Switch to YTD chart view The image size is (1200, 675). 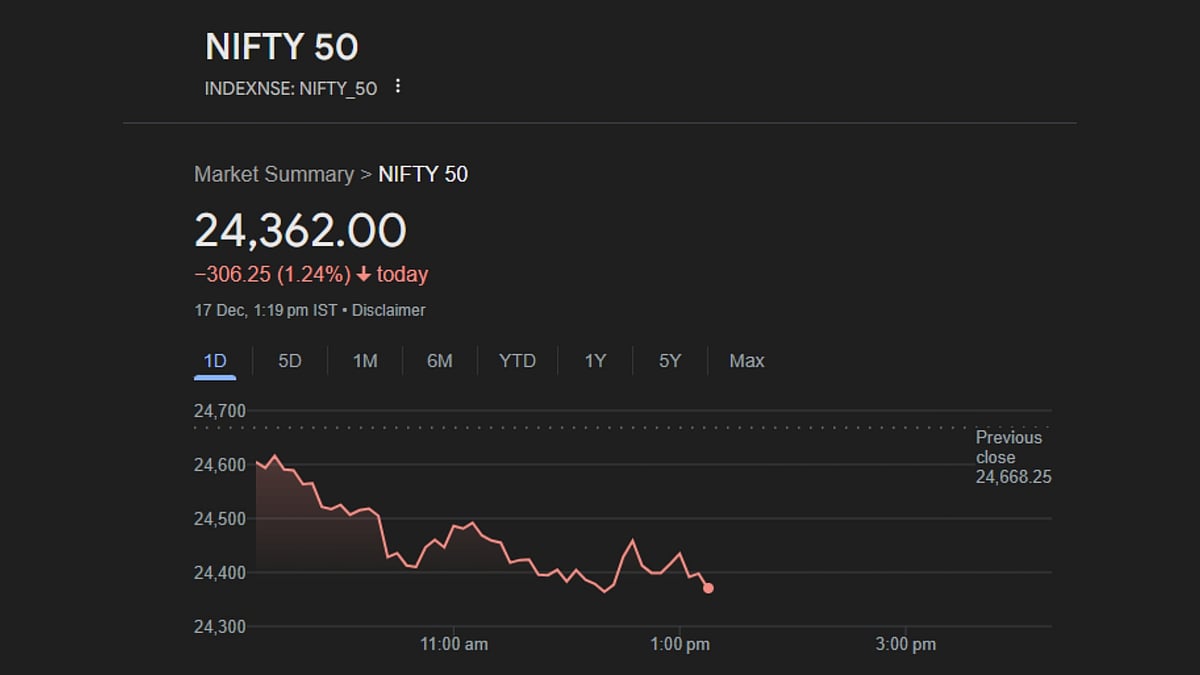pyautogui.click(x=517, y=361)
